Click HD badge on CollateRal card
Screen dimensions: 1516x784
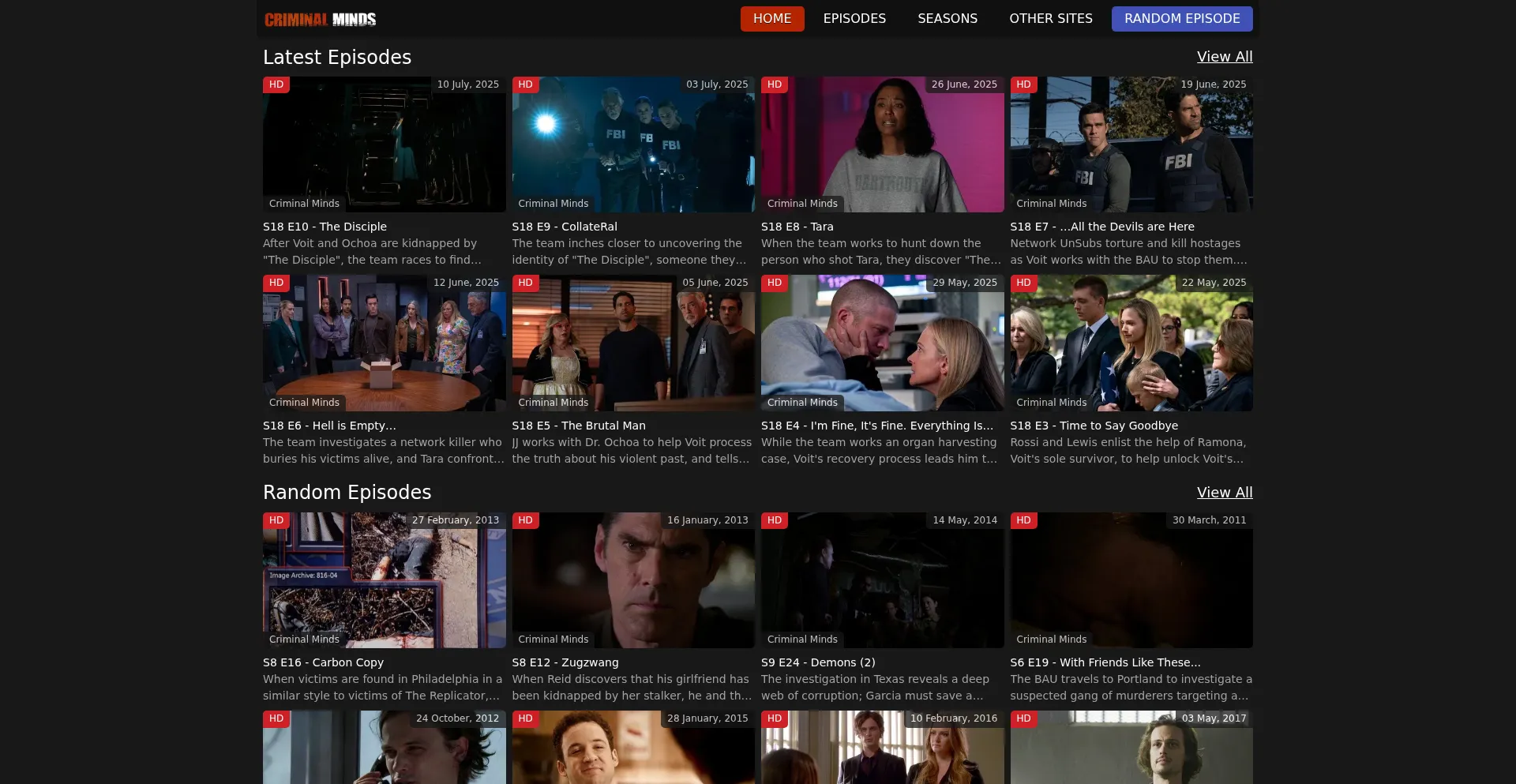pyautogui.click(x=526, y=84)
